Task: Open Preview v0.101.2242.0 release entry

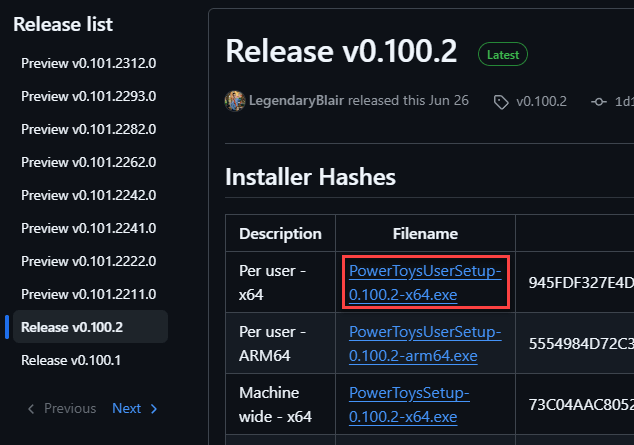Action: coord(89,195)
